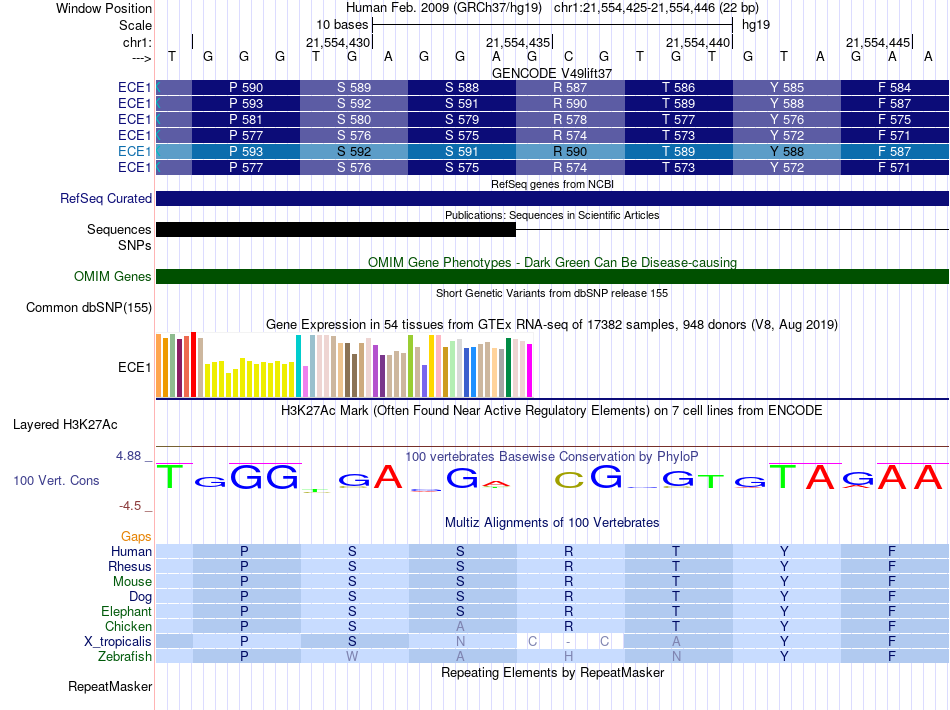Click the -4.5 PhyloP lower scale value
Image resolution: width=950 pixels, height=710 pixels.
[x=130, y=506]
